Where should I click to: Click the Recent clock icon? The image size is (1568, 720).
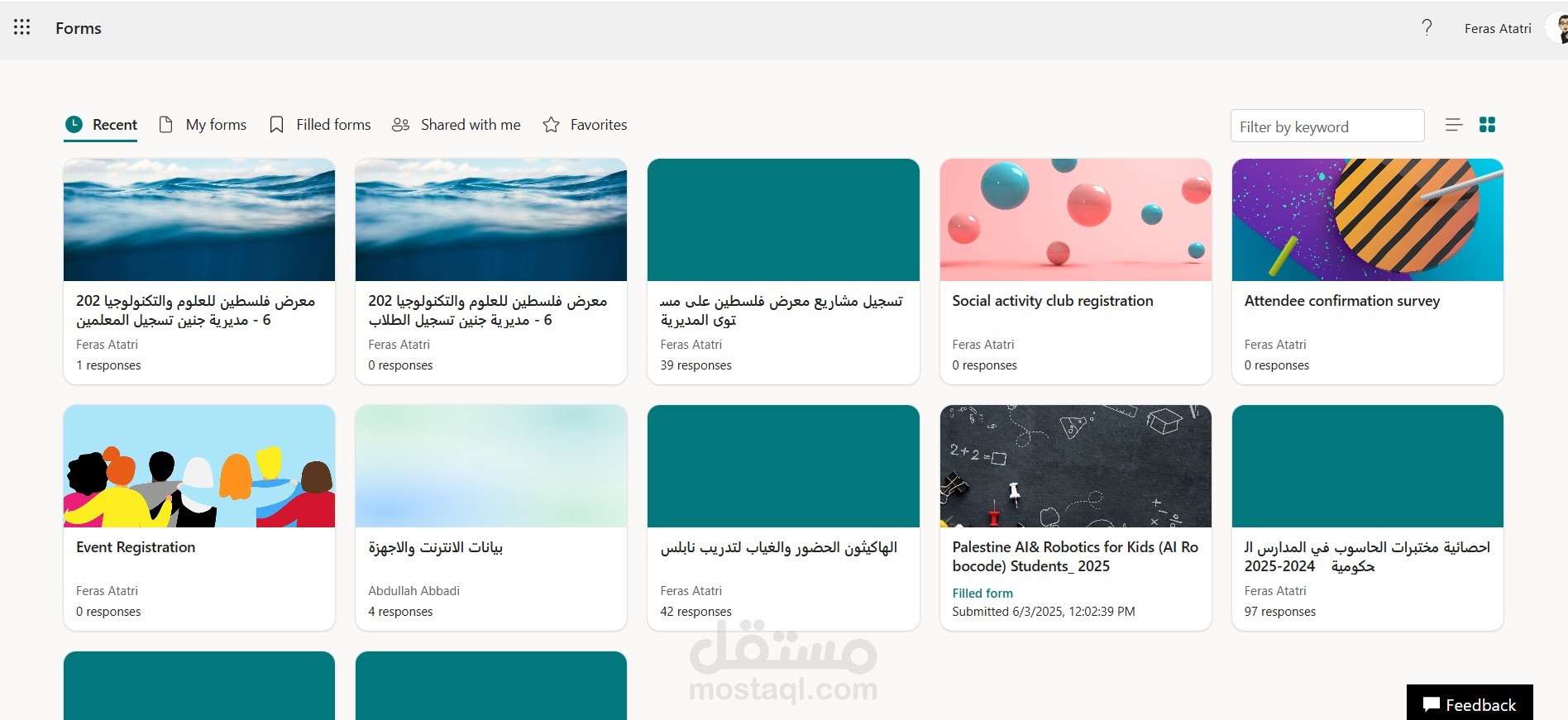tap(74, 125)
